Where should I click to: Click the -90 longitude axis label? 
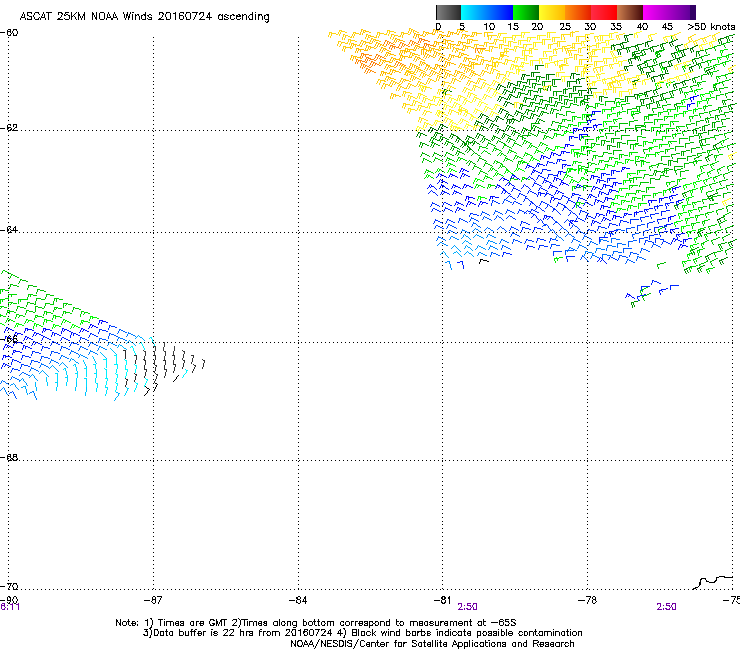[9, 600]
